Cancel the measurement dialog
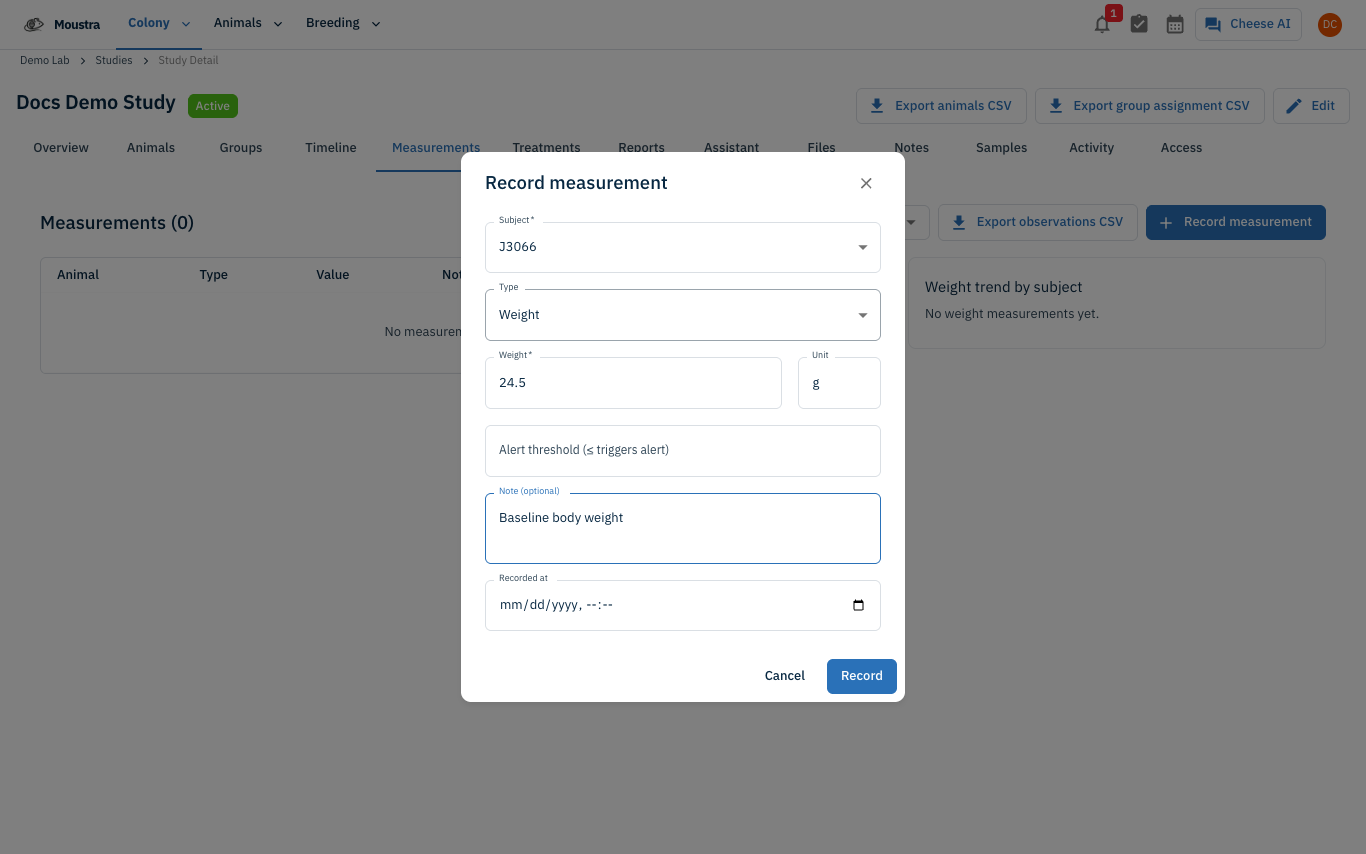The height and width of the screenshot is (854, 1366). coord(785,676)
